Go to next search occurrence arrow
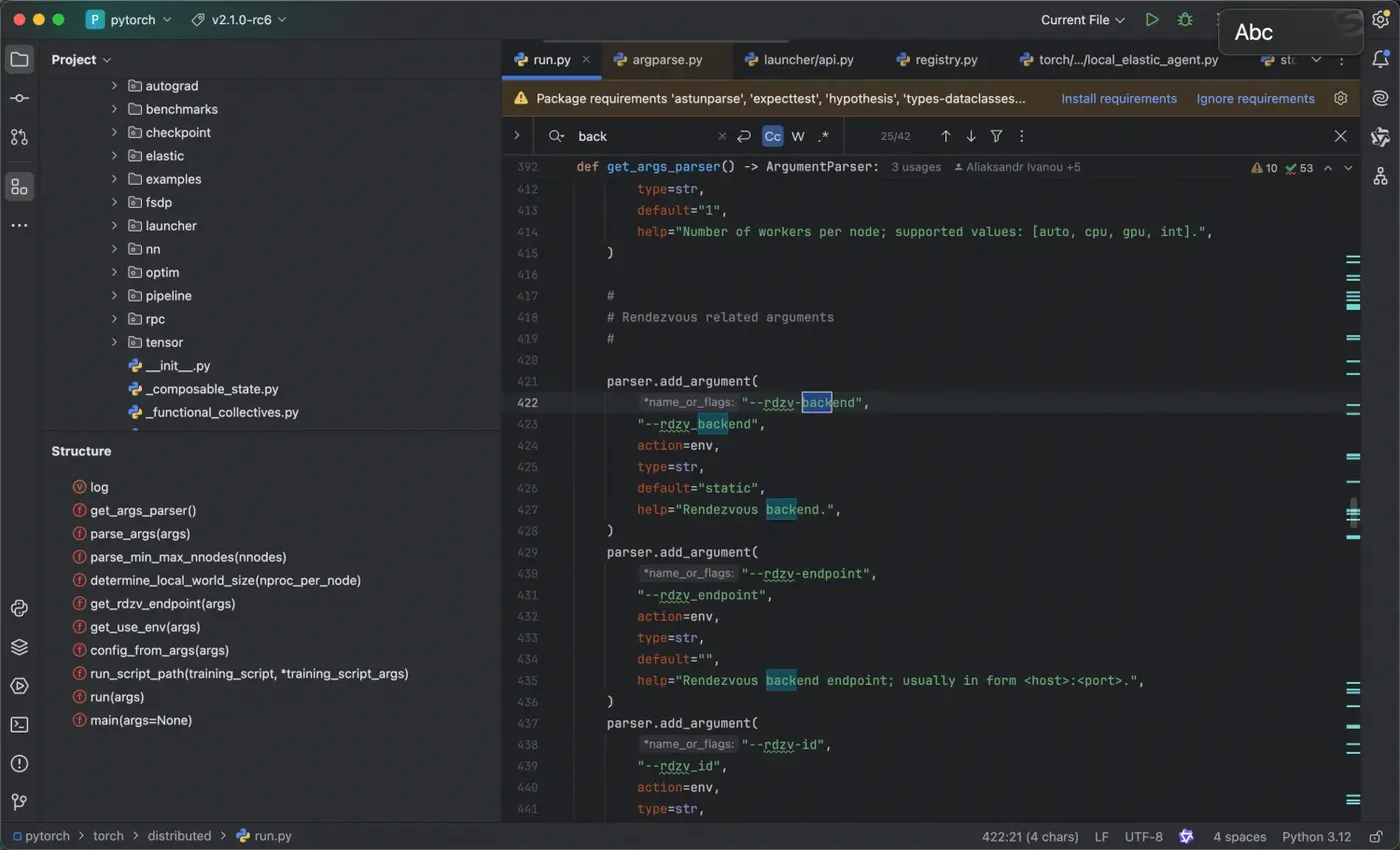Screen dimensions: 1400x850 pos(970,136)
